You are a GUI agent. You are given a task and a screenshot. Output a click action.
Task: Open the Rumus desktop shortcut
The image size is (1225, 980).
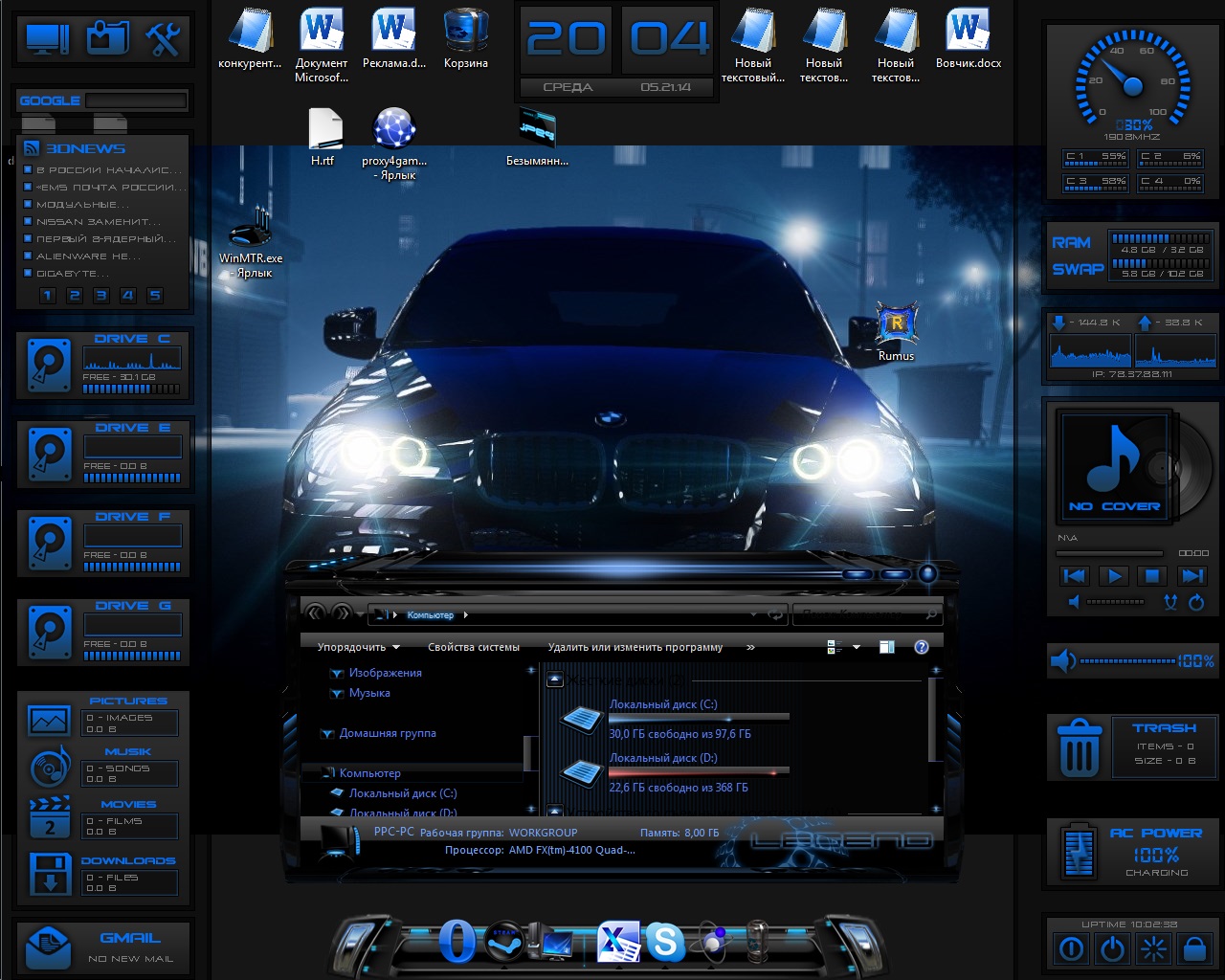coord(896,325)
